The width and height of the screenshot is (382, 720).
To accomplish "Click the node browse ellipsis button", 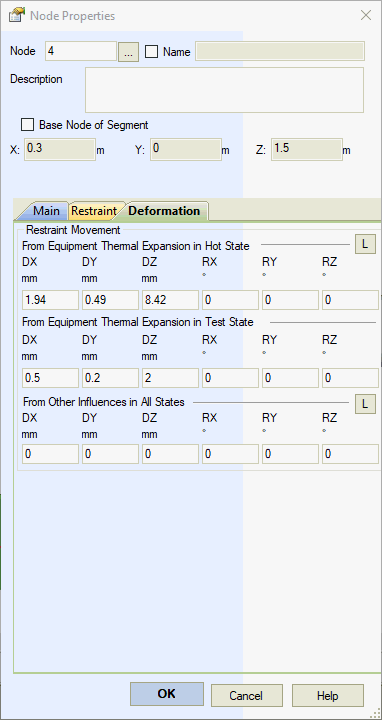I will (x=129, y=51).
